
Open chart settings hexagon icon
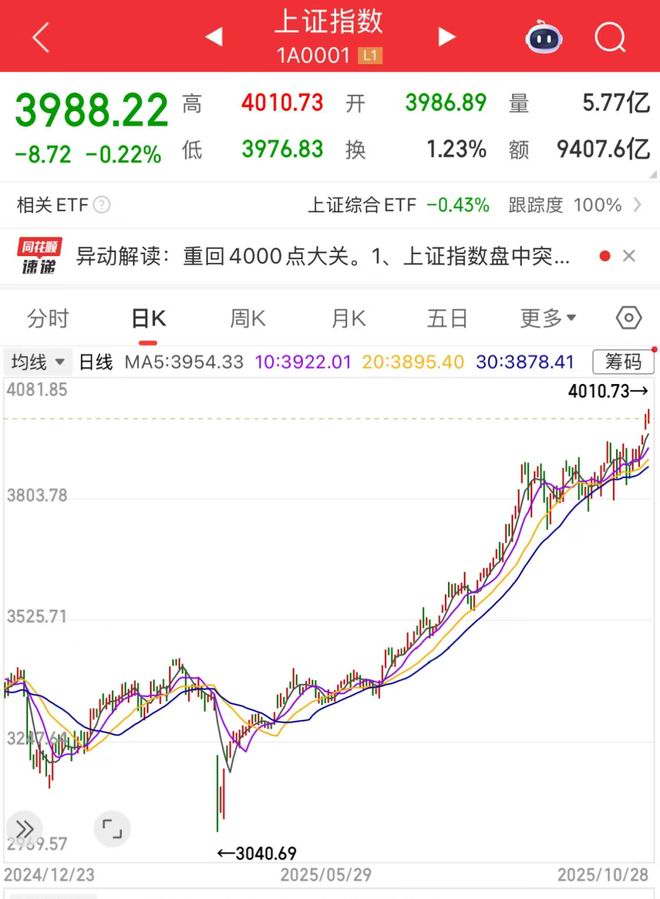click(628, 318)
